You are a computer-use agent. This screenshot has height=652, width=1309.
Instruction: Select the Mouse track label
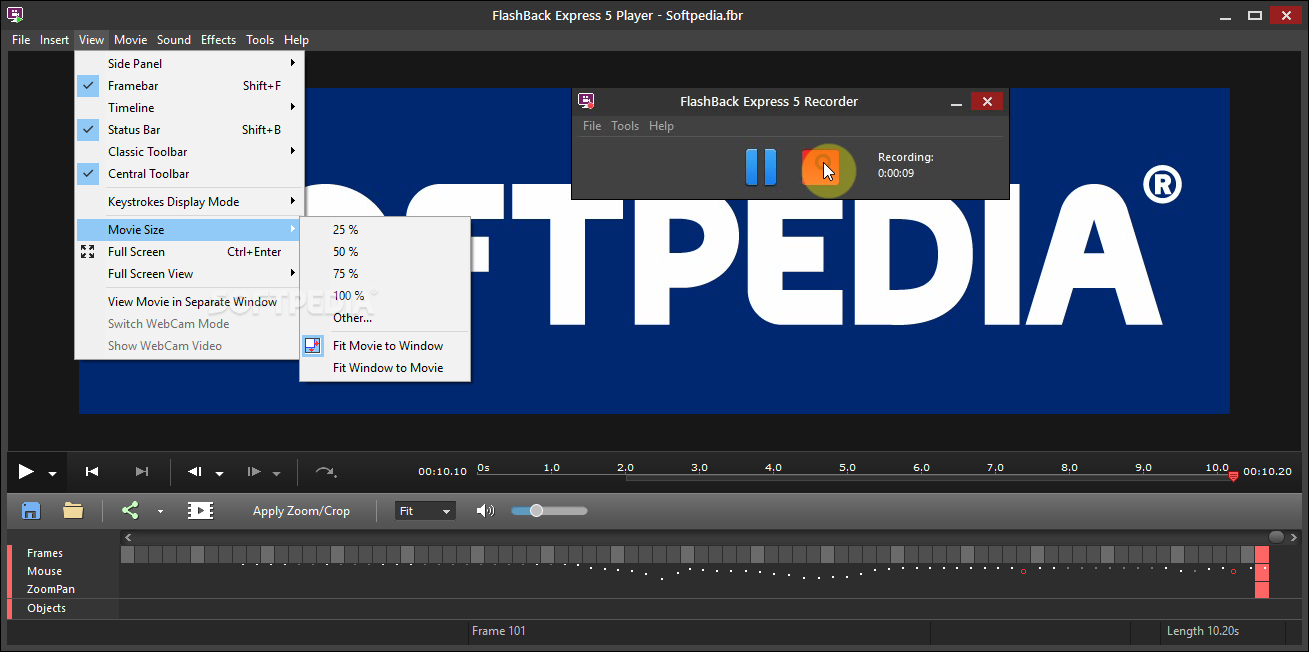(x=44, y=572)
